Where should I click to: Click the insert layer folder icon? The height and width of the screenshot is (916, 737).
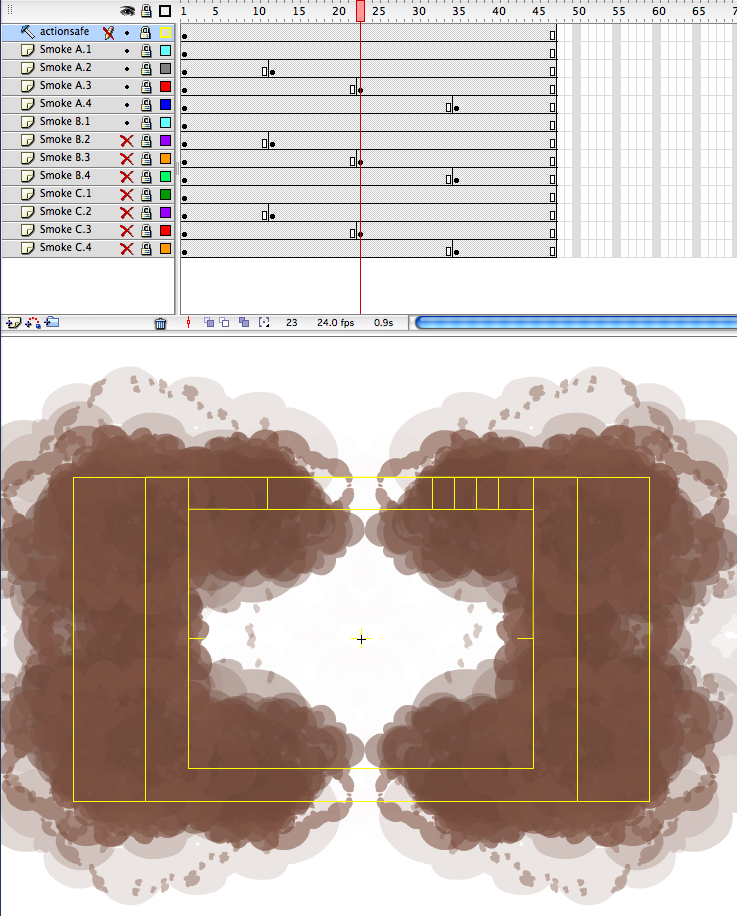[x=52, y=322]
